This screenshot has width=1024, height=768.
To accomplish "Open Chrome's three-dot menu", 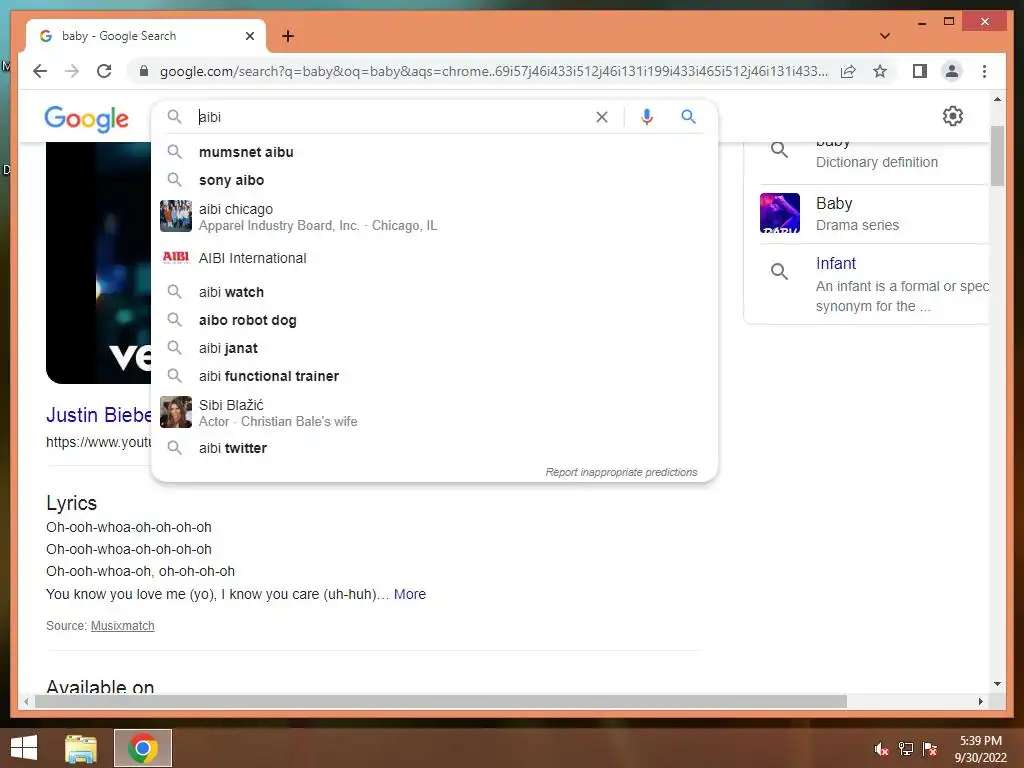I will [984, 71].
